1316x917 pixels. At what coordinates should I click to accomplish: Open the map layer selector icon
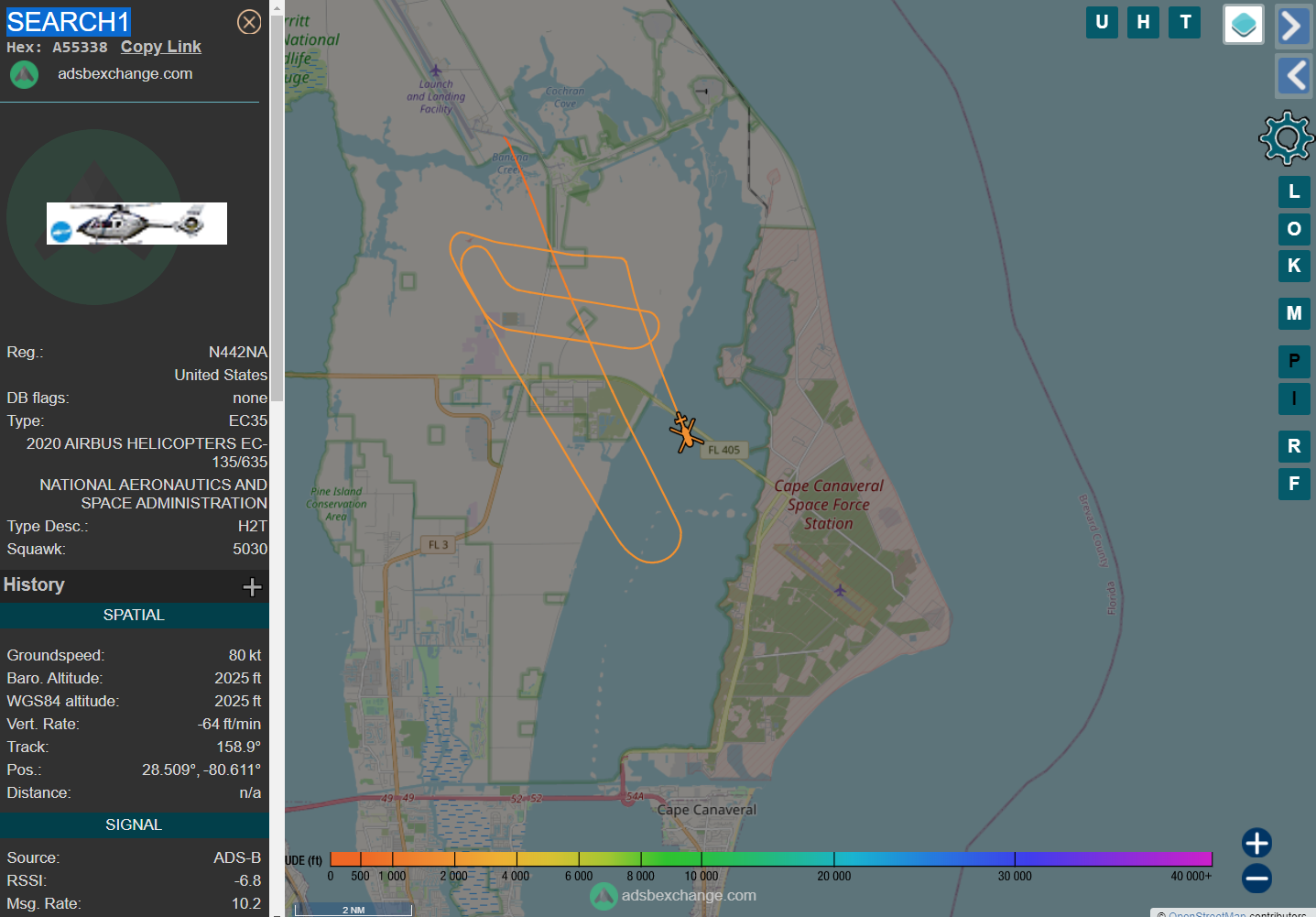pos(1244,25)
